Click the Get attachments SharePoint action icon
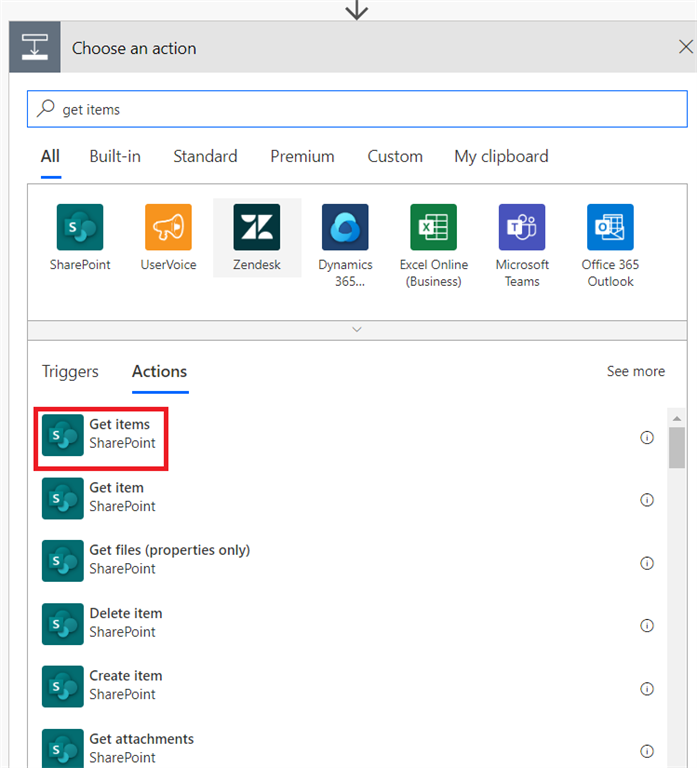This screenshot has width=697, height=768. click(63, 748)
